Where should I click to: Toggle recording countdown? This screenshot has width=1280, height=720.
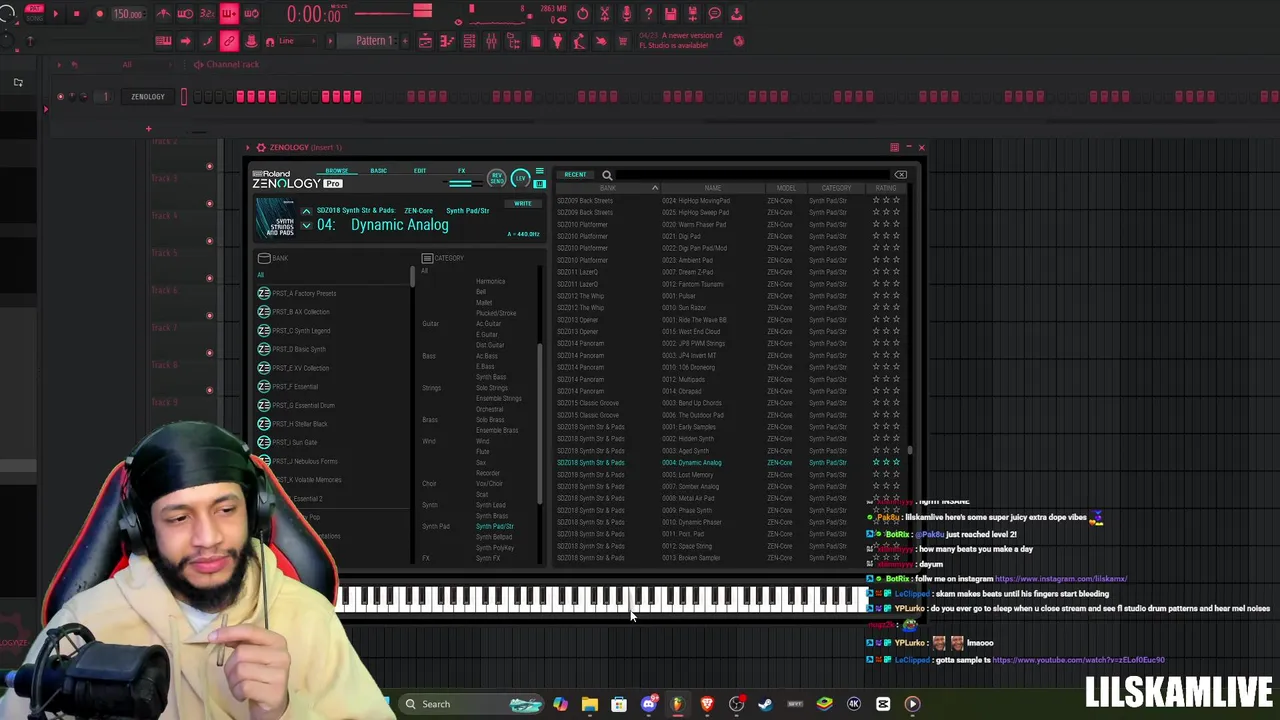207,14
